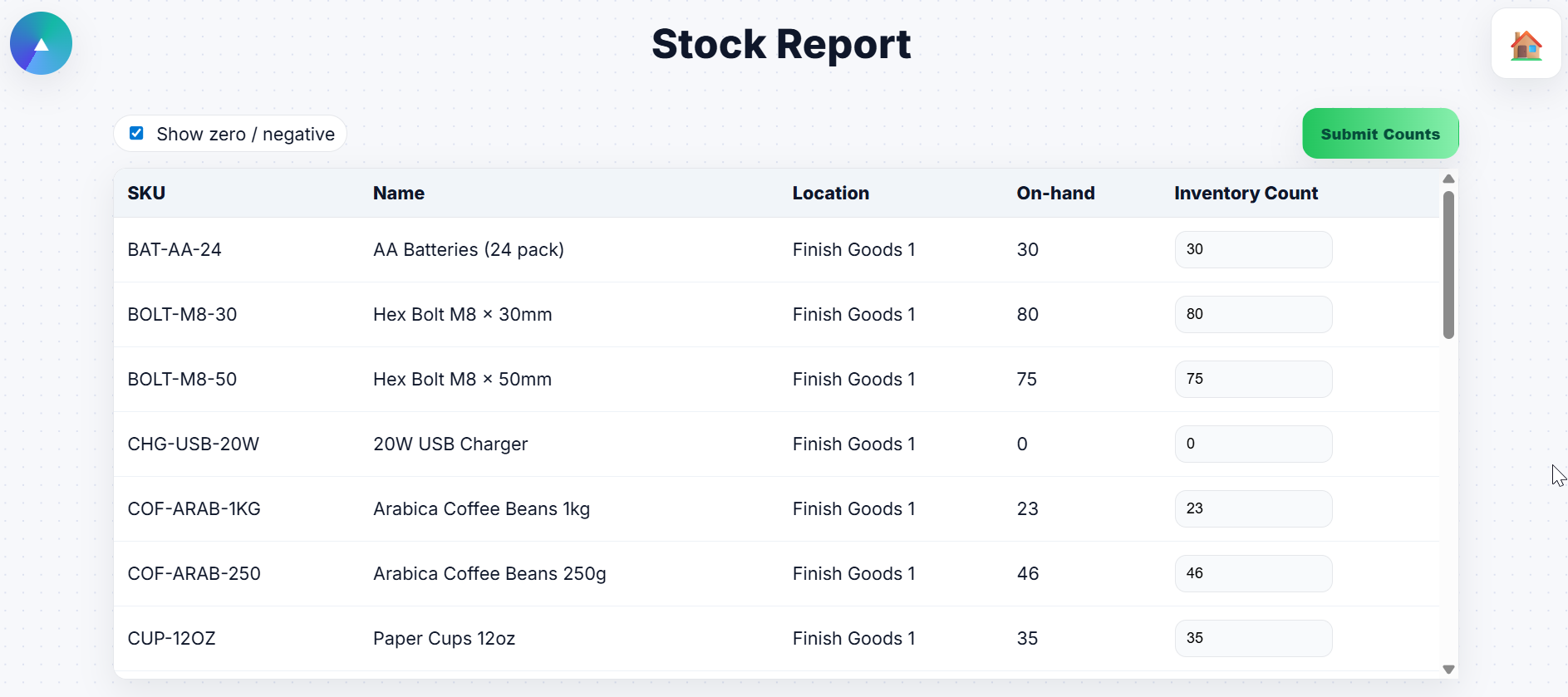Click the Inventory Count column header
The height and width of the screenshot is (697, 1568).
tap(1246, 194)
